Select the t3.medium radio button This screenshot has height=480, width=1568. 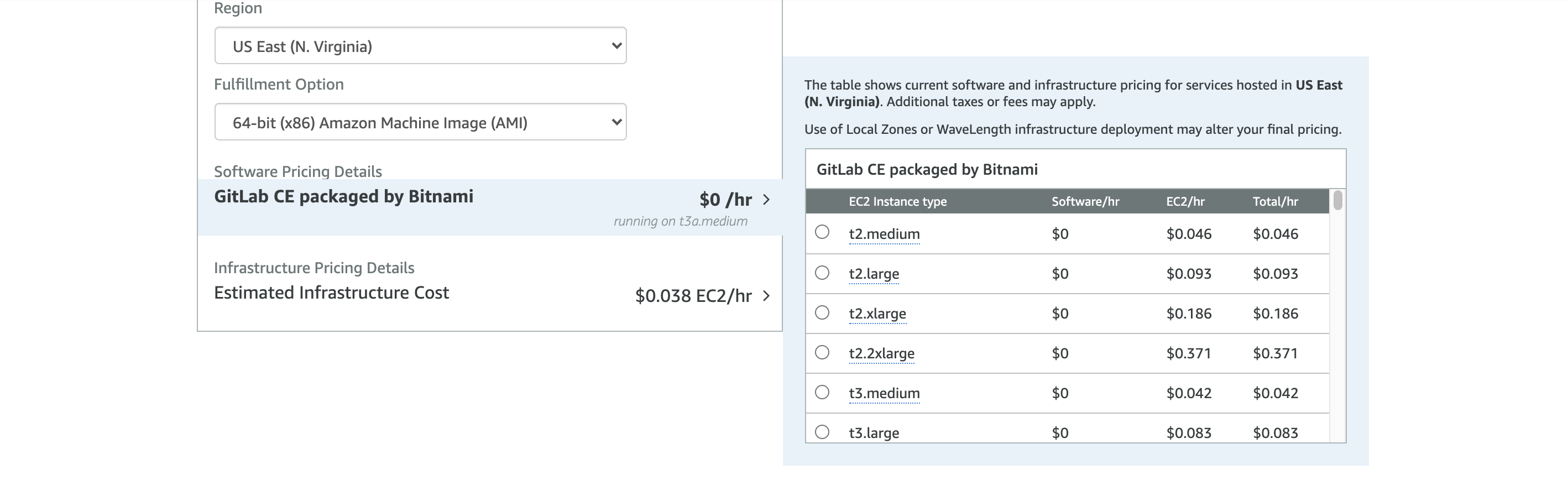point(822,392)
